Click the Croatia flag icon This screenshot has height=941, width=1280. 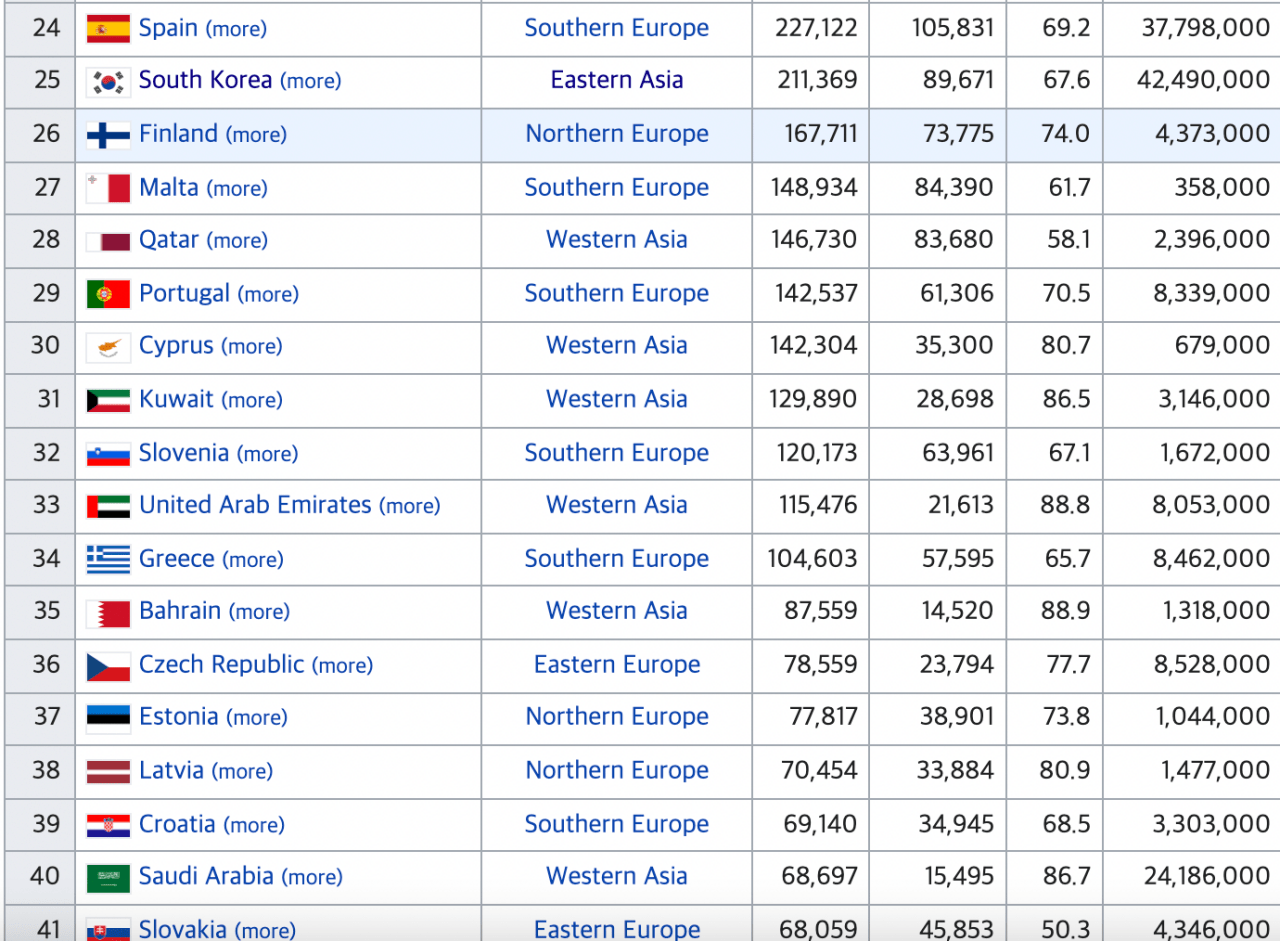pos(108,825)
